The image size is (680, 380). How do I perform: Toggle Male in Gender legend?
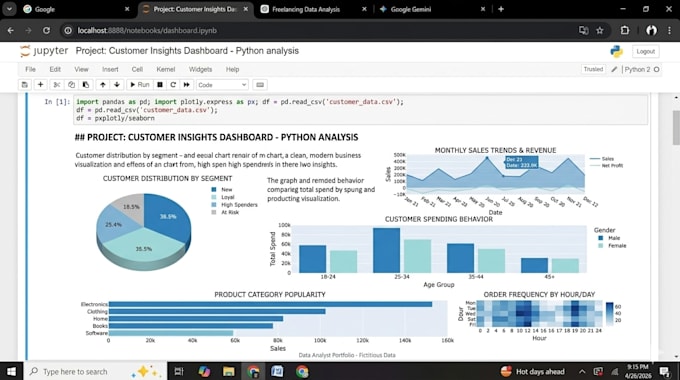(x=609, y=238)
